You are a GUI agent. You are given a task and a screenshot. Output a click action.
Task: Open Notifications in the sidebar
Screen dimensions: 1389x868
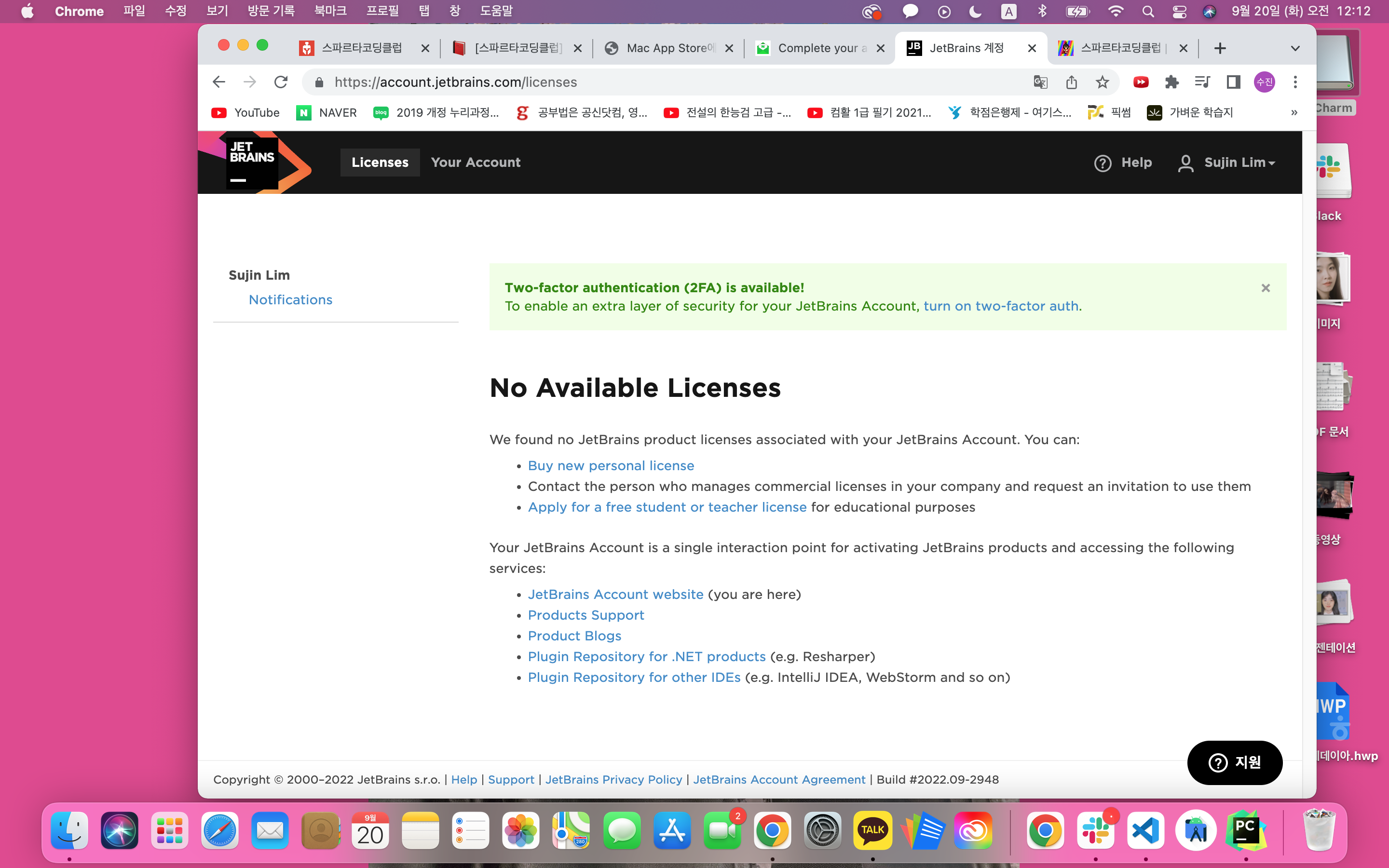point(290,299)
